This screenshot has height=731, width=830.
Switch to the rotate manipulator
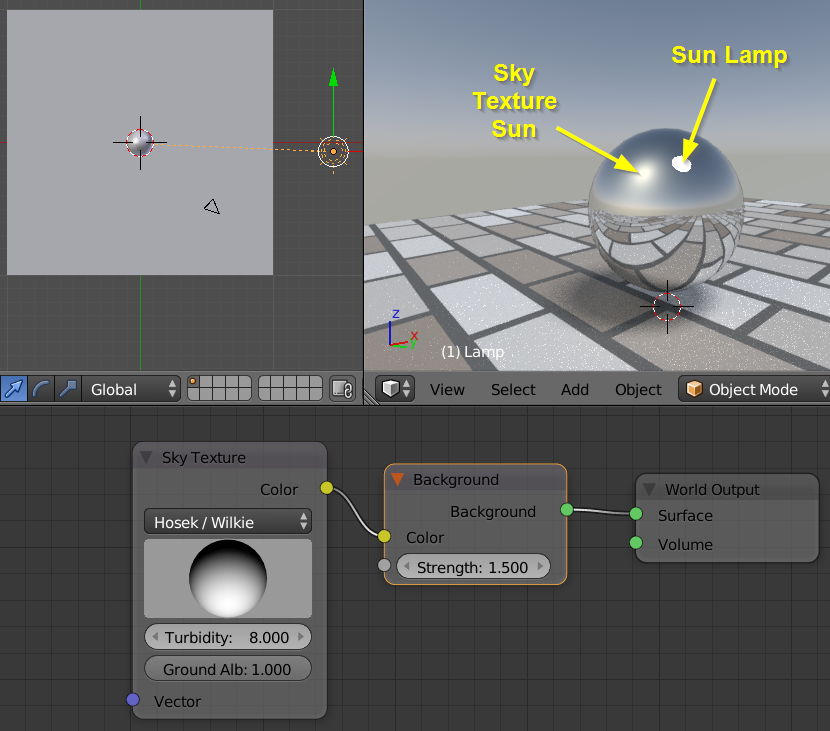pos(38,389)
